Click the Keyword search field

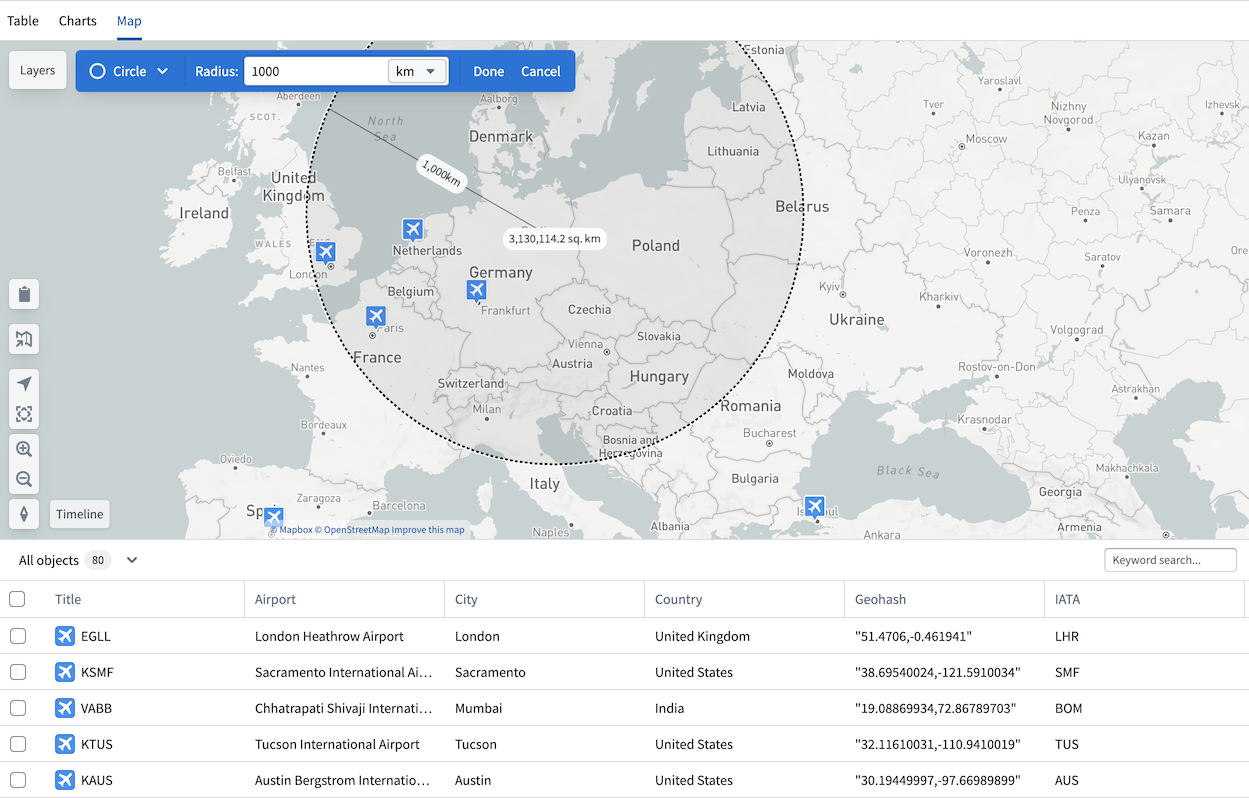[x=1170, y=560]
